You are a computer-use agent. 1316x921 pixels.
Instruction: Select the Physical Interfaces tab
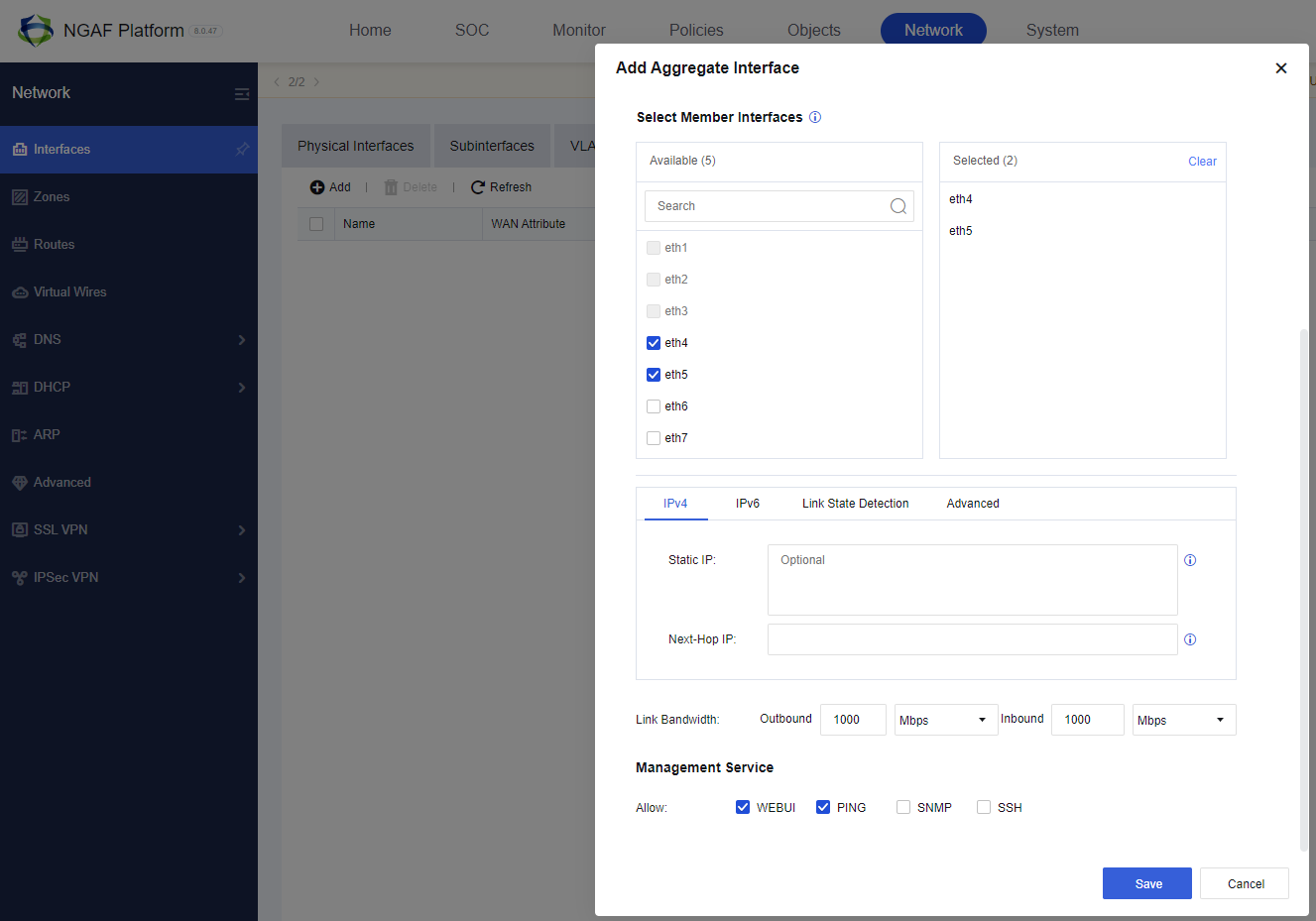coord(356,146)
